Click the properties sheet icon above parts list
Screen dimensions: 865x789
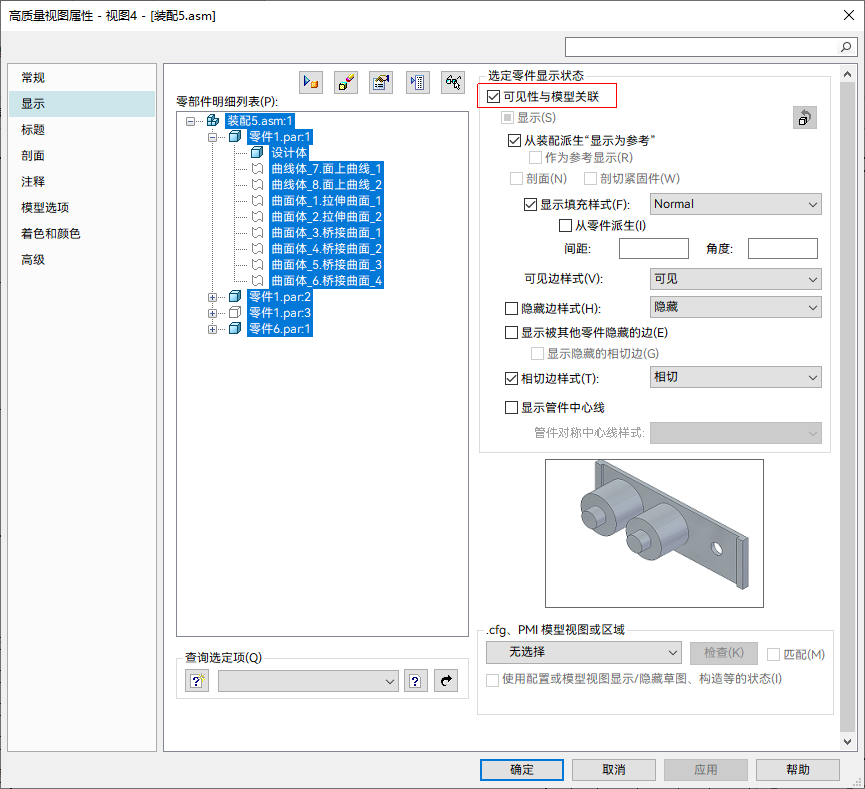[381, 83]
